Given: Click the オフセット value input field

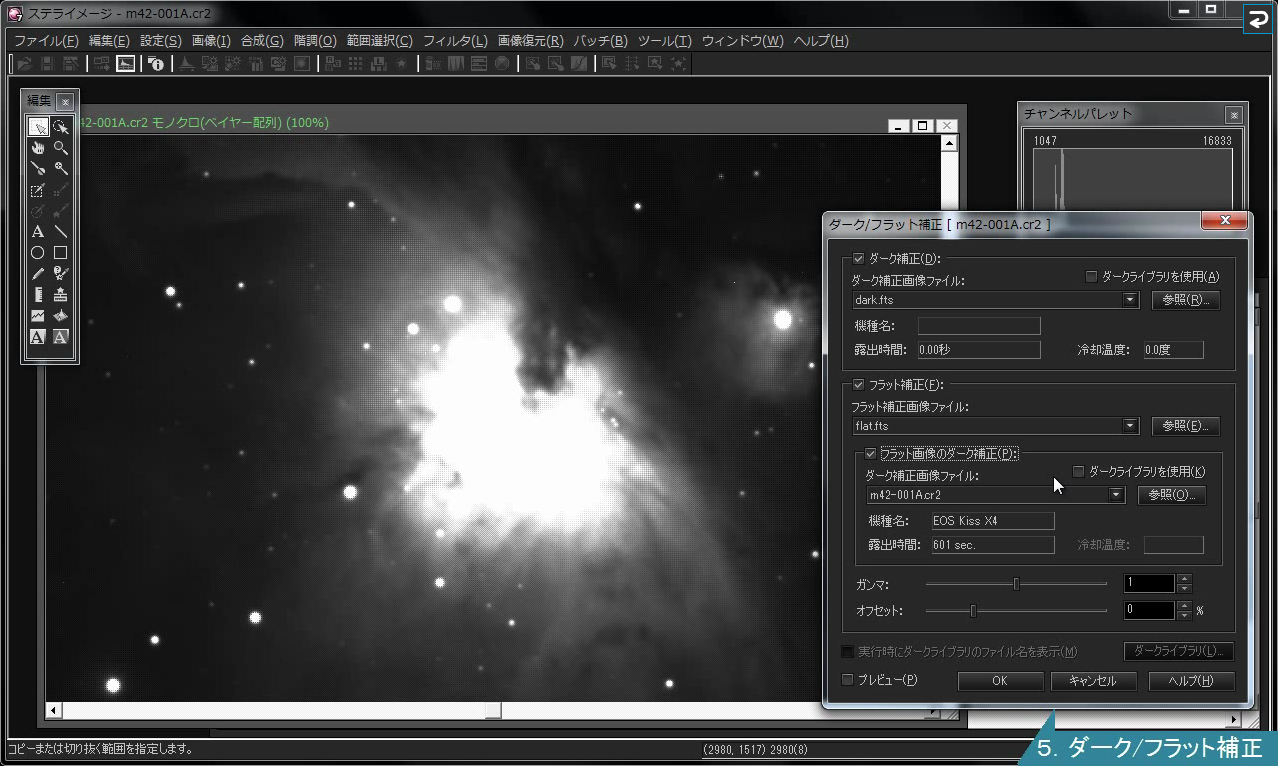Looking at the screenshot, I should point(1148,610).
